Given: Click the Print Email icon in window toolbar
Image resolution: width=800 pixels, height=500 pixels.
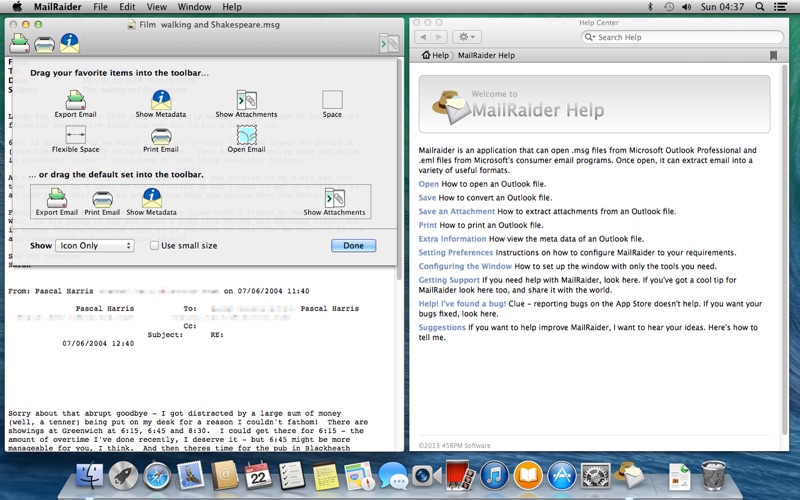Looking at the screenshot, I should click(x=44, y=44).
